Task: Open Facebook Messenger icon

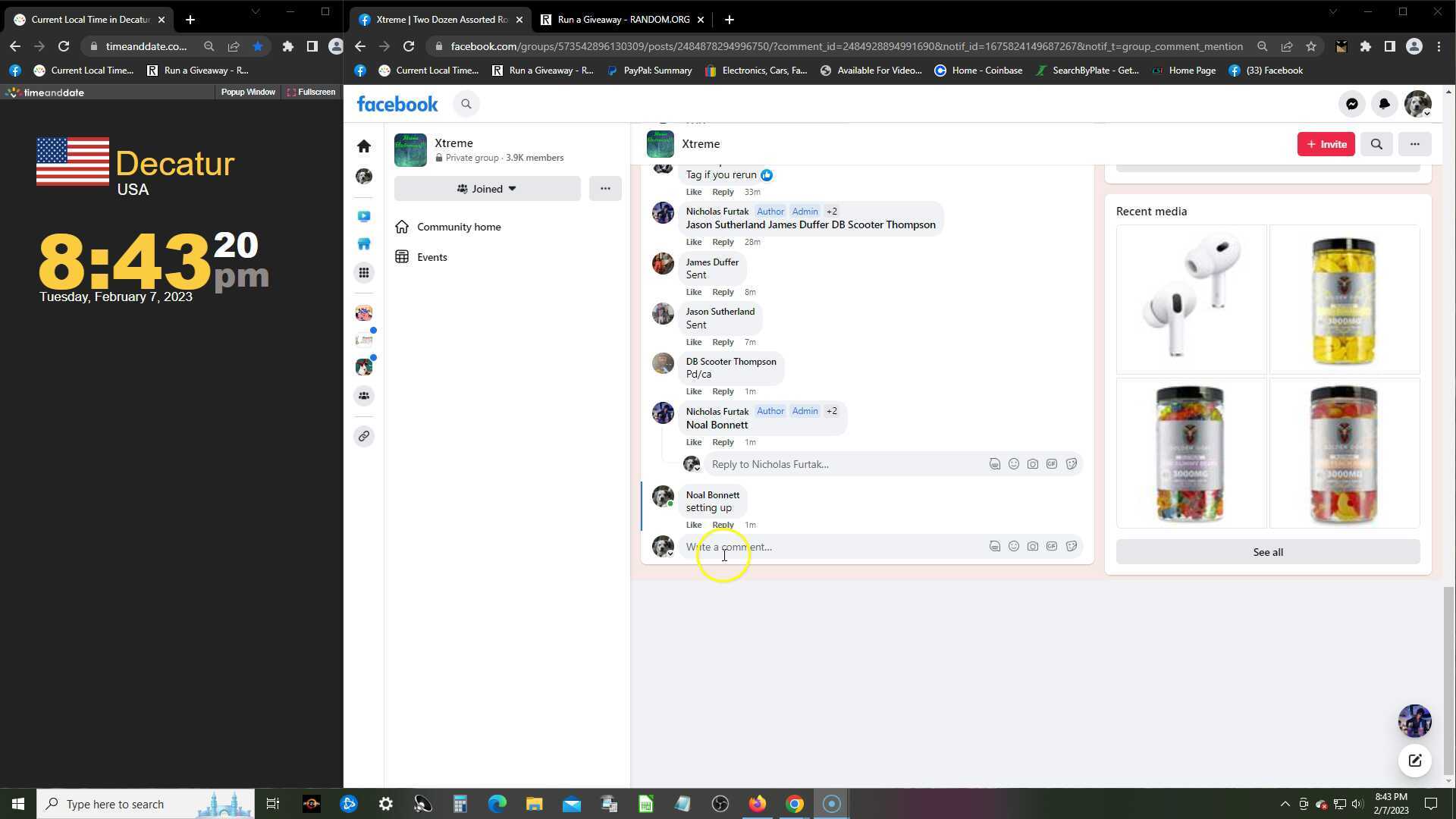Action: click(1351, 105)
